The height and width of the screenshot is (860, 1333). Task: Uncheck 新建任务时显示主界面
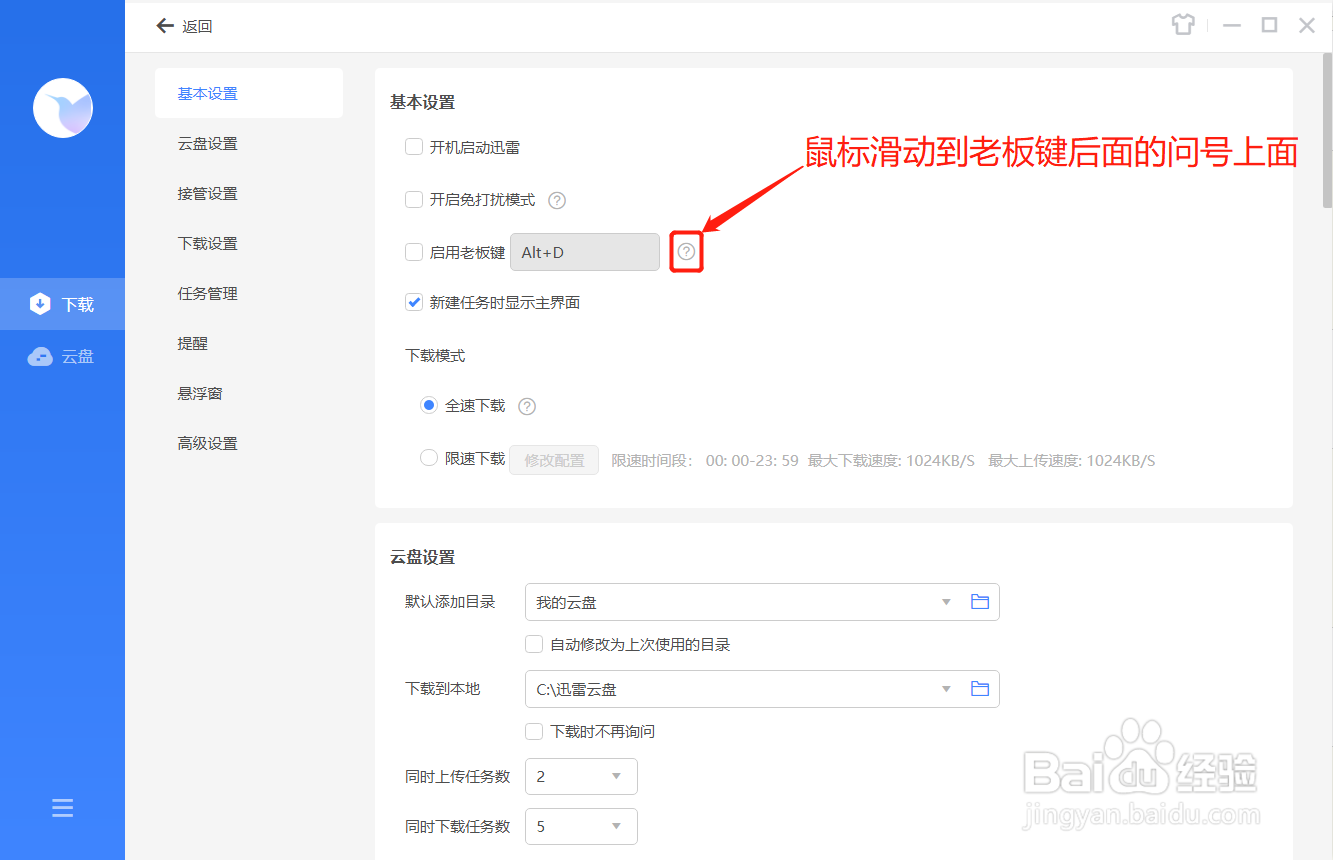click(414, 302)
